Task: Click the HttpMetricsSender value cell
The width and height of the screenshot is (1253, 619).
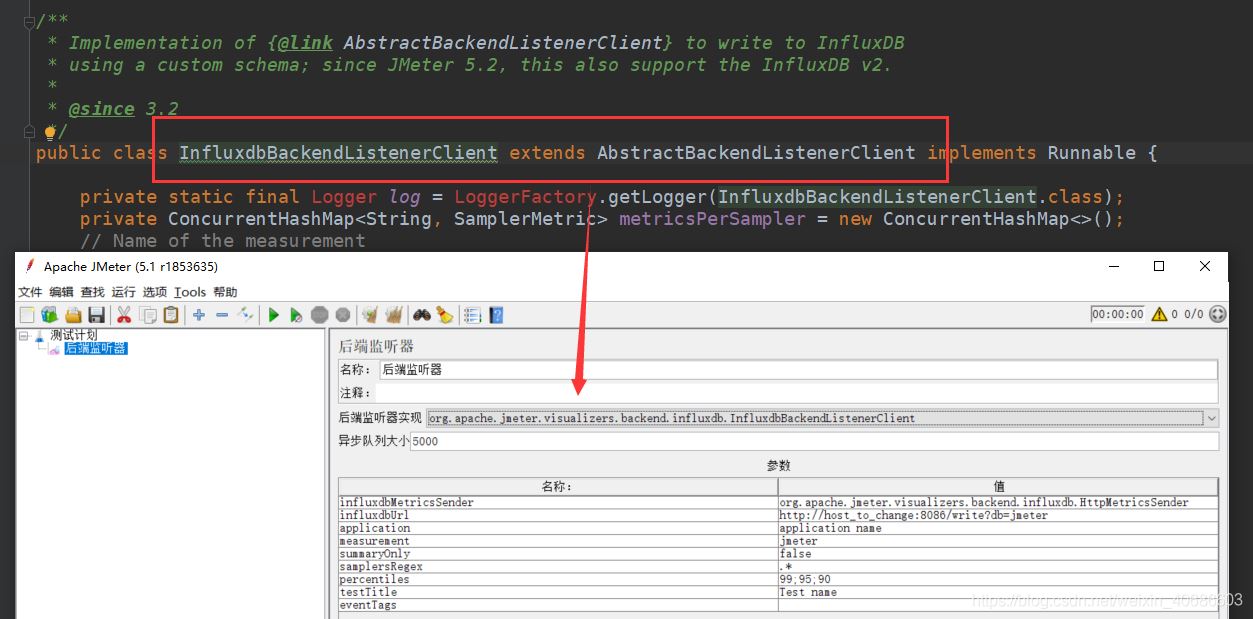Action: point(999,502)
